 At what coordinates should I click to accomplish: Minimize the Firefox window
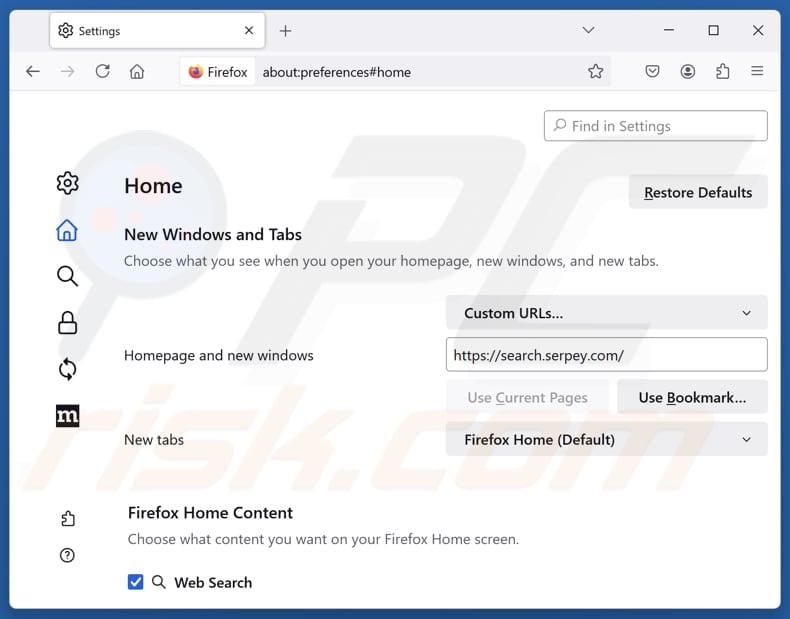click(x=669, y=30)
